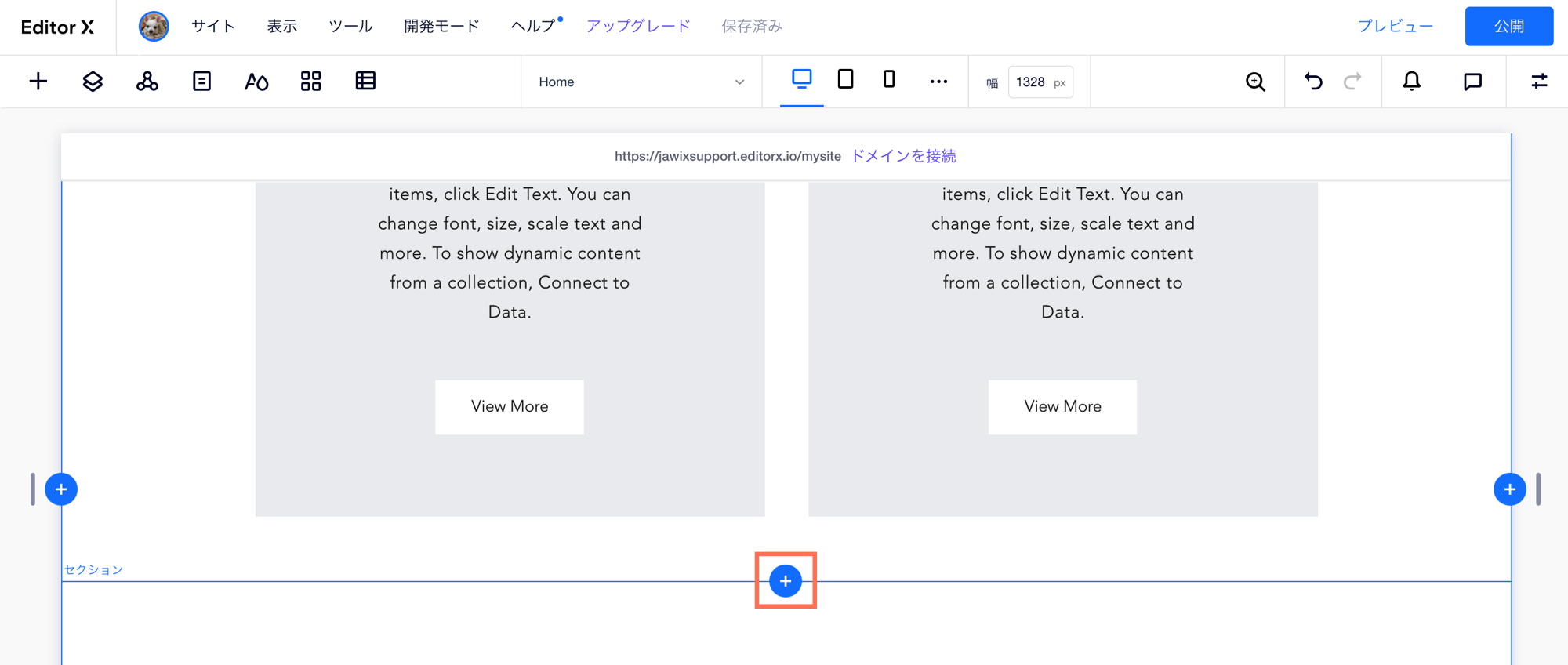
Task: Click the zoom magnifier icon
Action: tap(1255, 82)
